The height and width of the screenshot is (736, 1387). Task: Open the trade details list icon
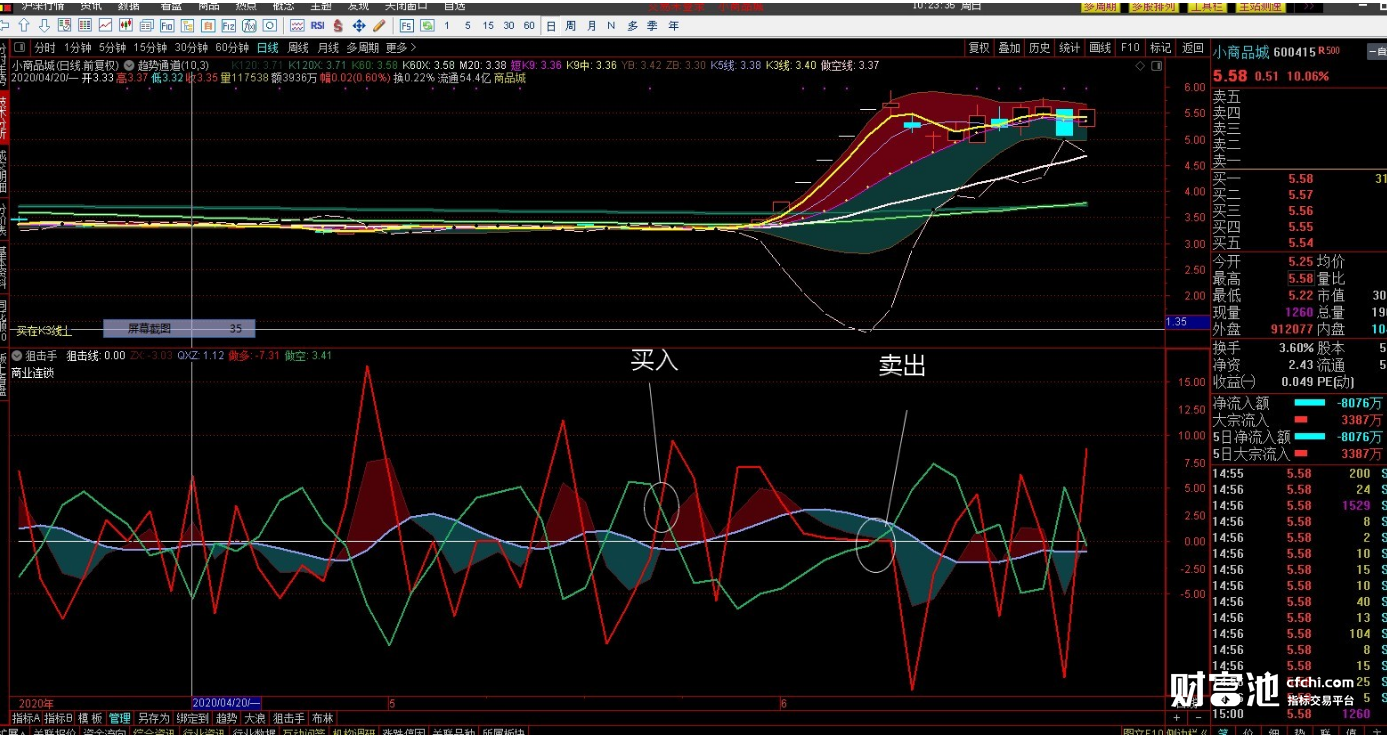[146, 25]
